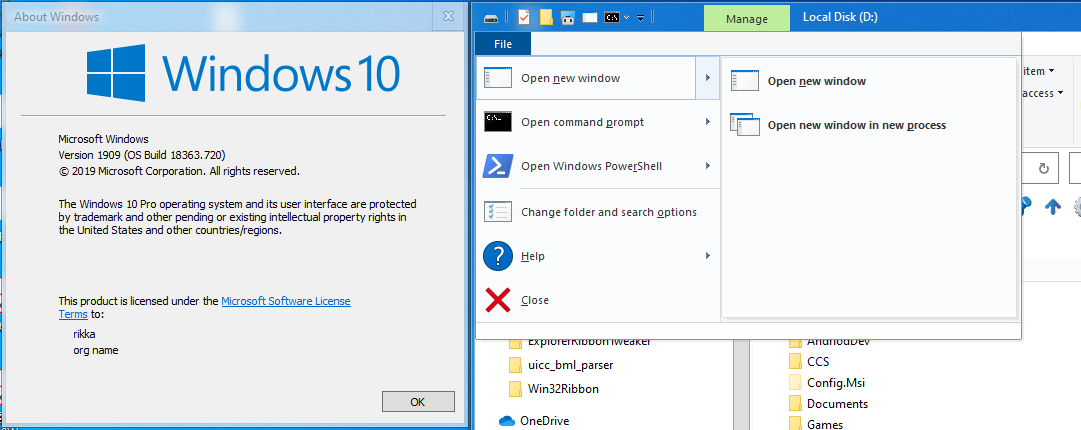Click the white rectangle icon beside the command prompt icon
Screen dimensions: 1081x430
(x=589, y=18)
